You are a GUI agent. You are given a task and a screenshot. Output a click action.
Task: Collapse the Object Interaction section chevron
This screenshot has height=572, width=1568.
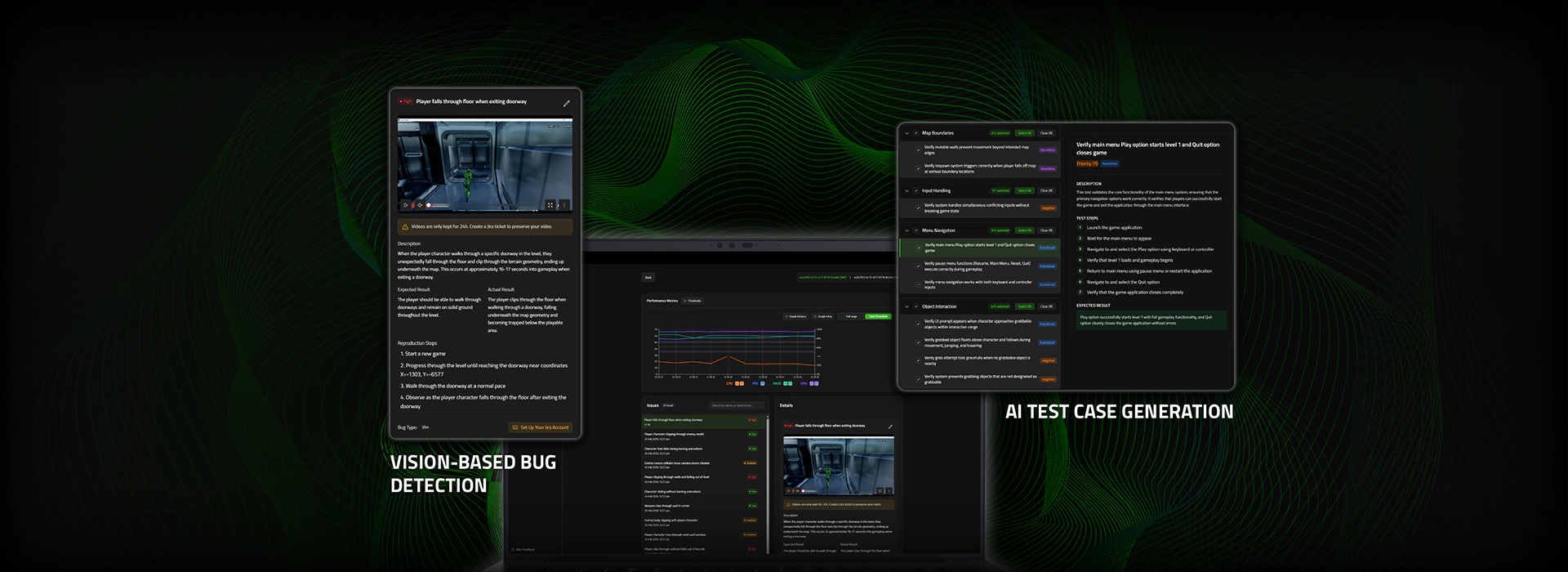point(906,306)
